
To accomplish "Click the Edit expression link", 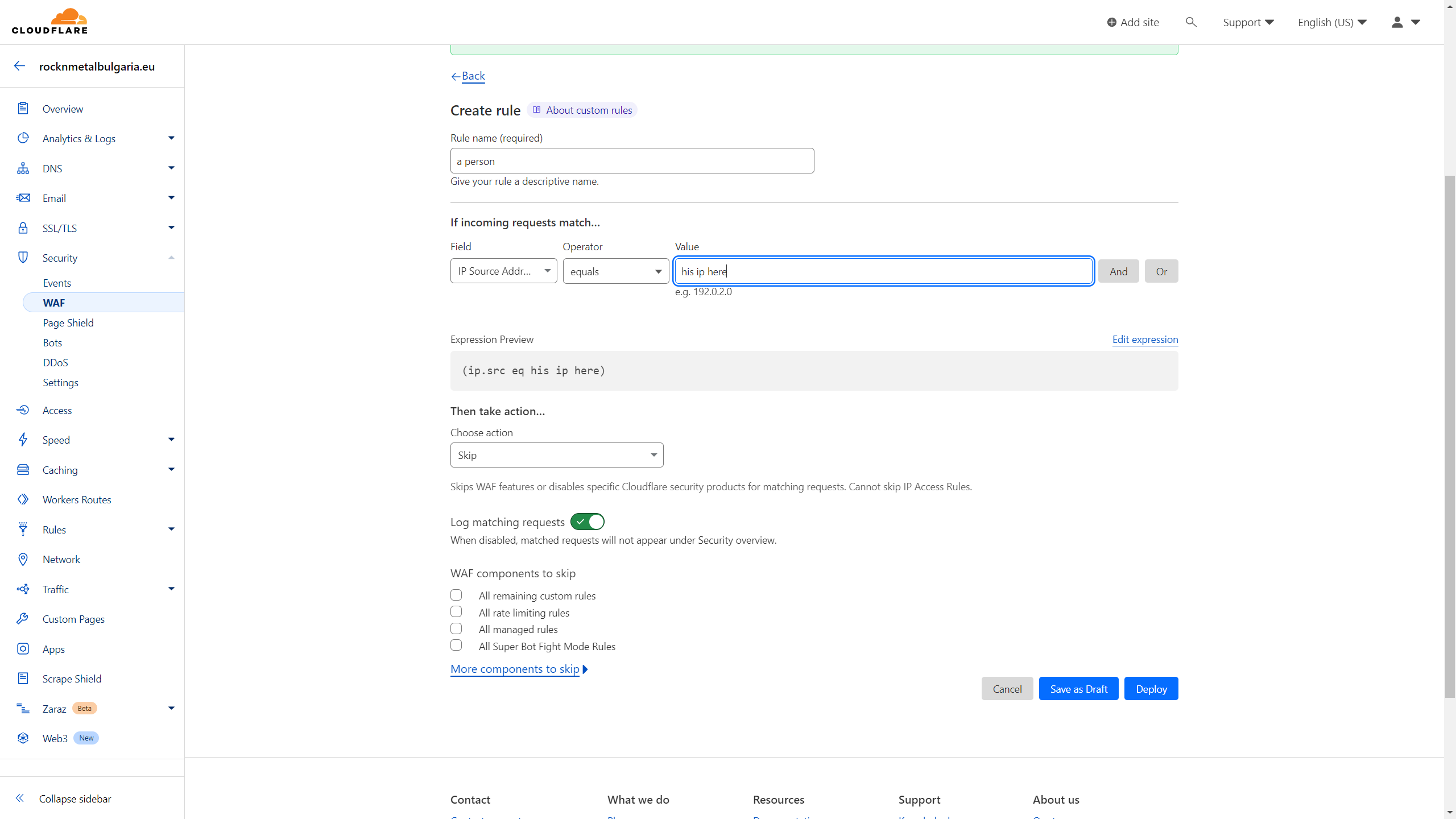I will pyautogui.click(x=1144, y=339).
